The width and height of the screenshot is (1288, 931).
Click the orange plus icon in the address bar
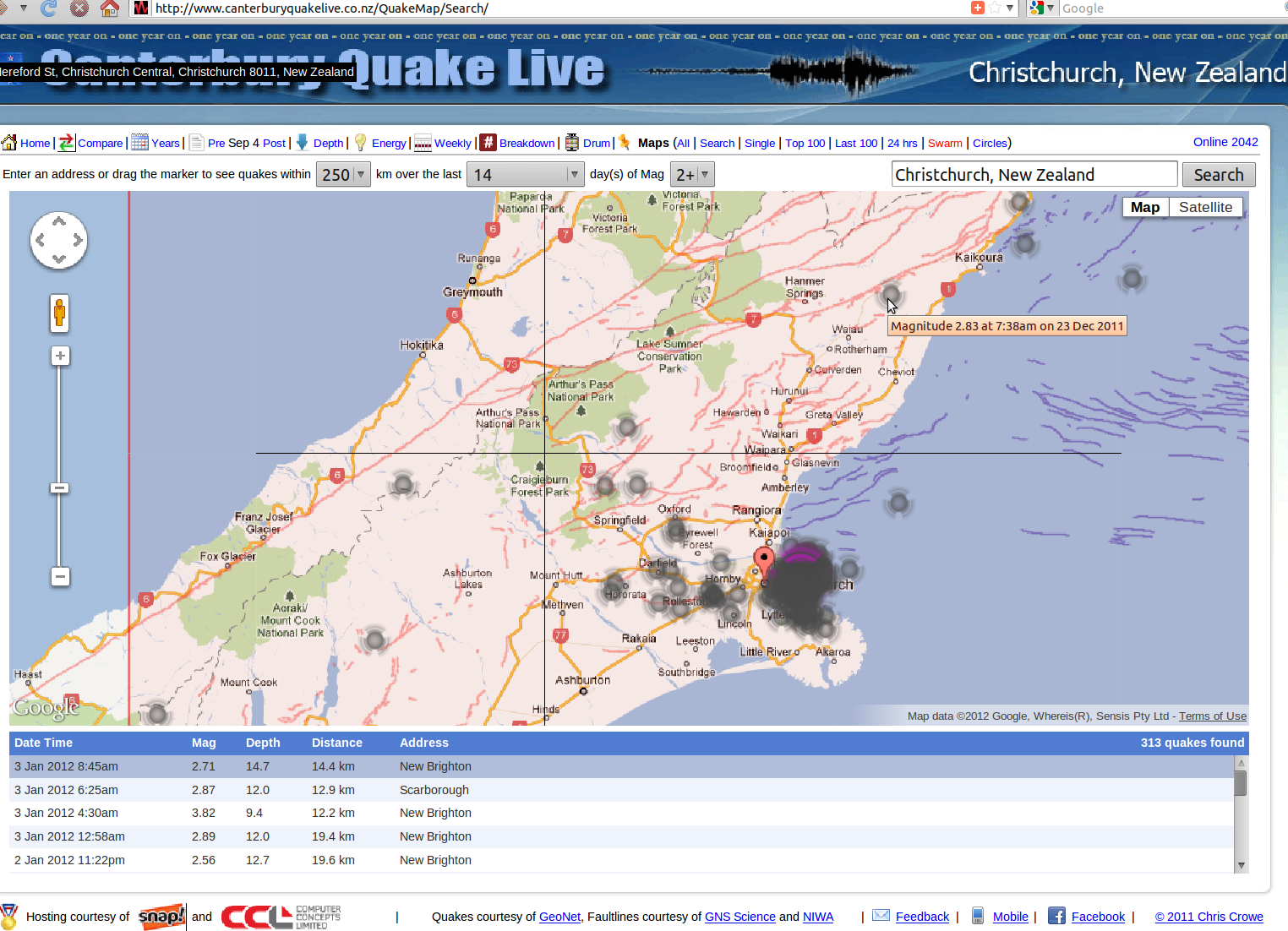(978, 8)
